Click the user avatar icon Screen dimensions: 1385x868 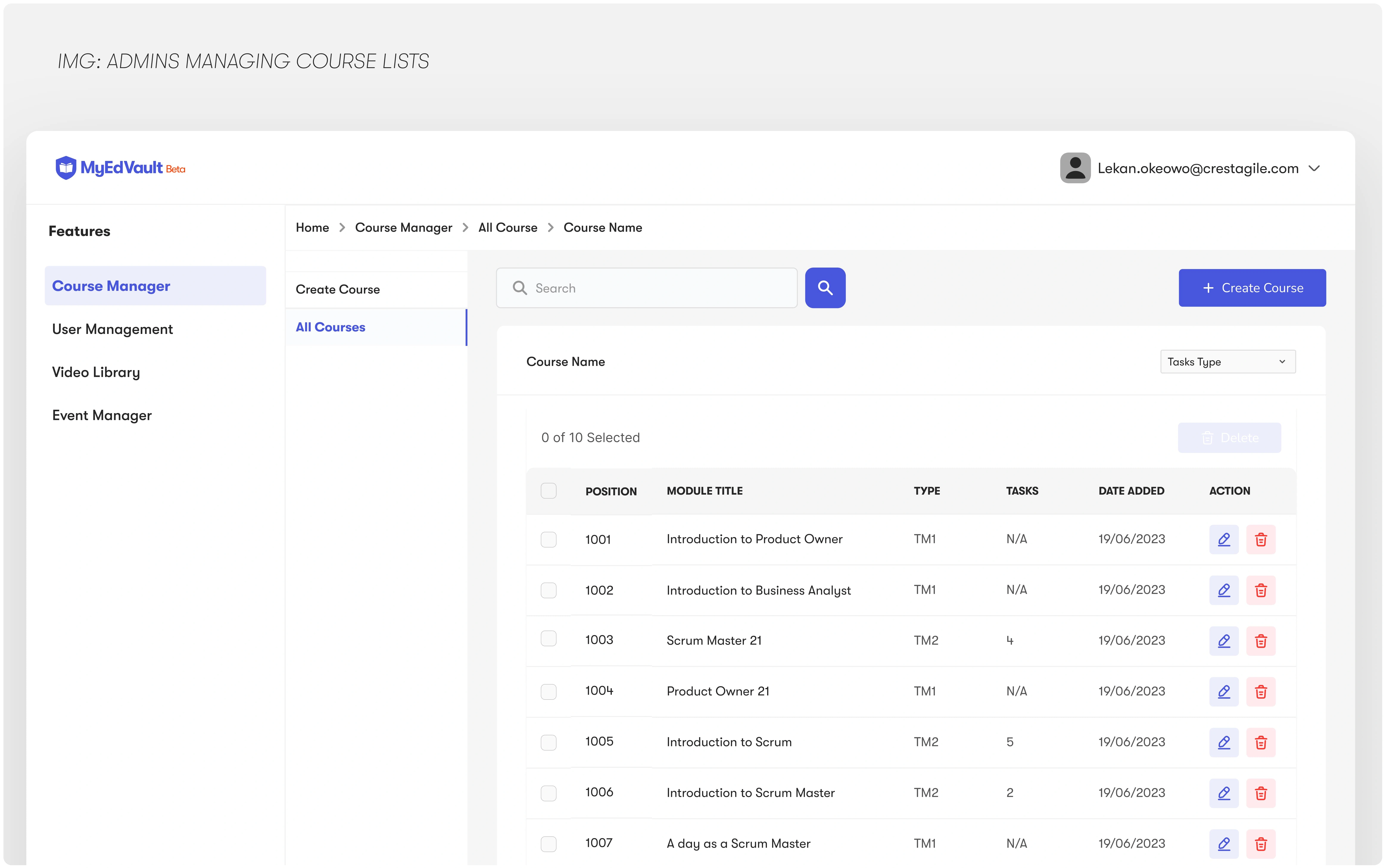(x=1075, y=168)
